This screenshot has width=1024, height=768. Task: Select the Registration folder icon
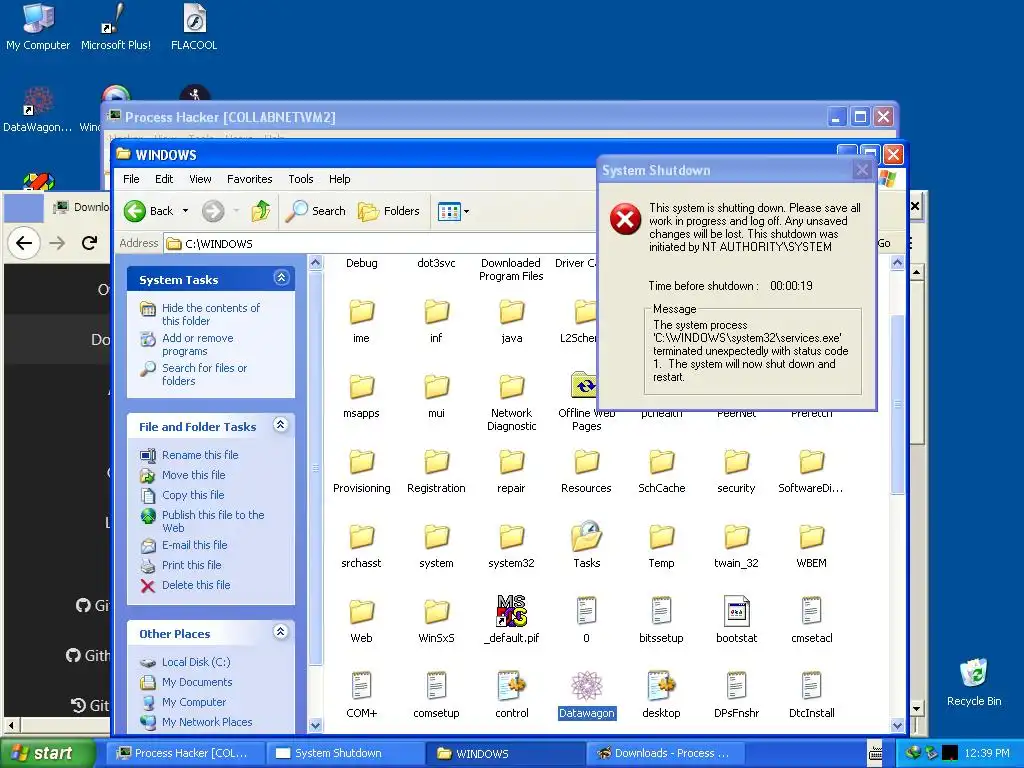436,462
